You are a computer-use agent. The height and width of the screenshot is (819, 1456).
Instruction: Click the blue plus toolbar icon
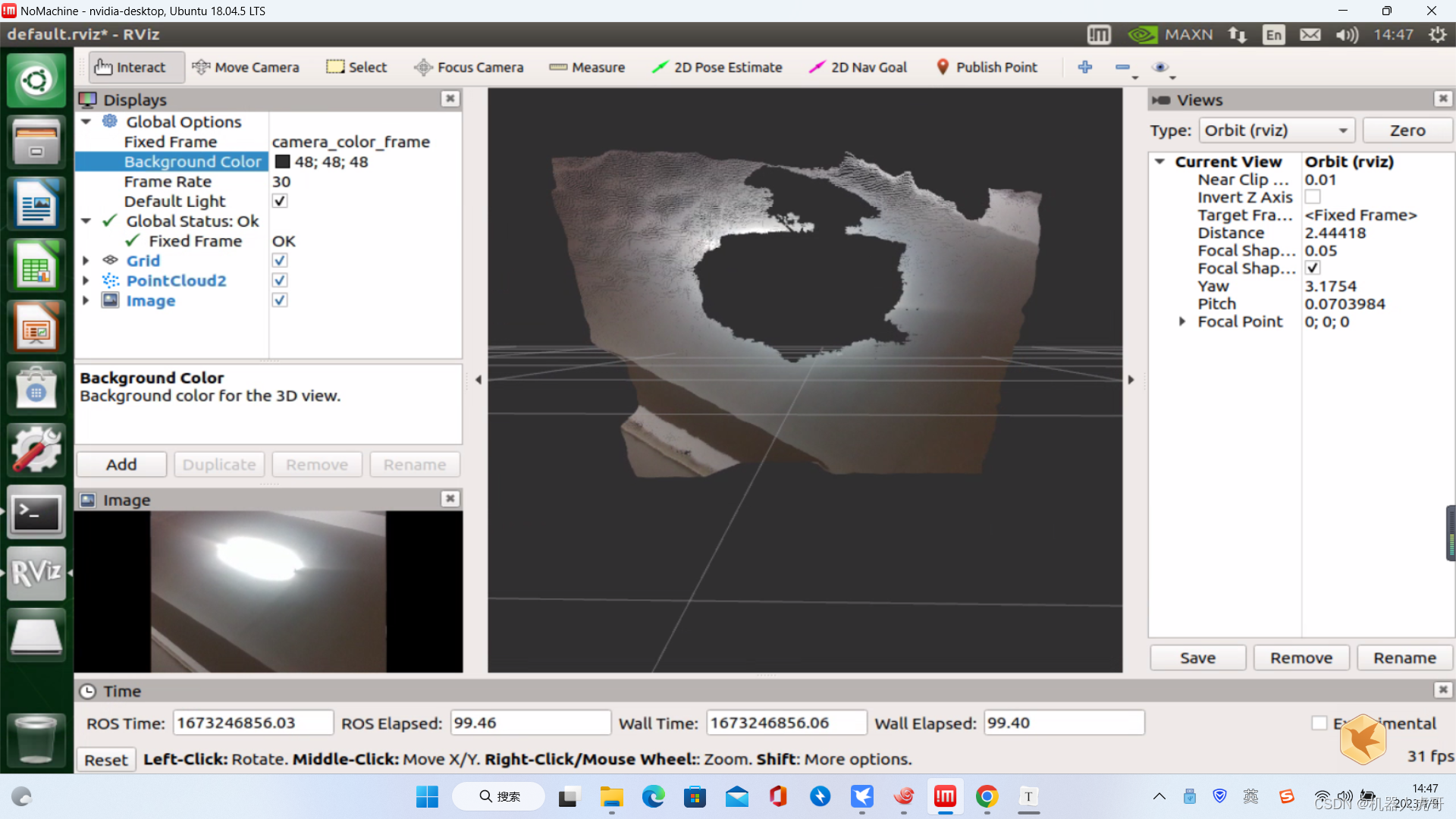pyautogui.click(x=1085, y=67)
